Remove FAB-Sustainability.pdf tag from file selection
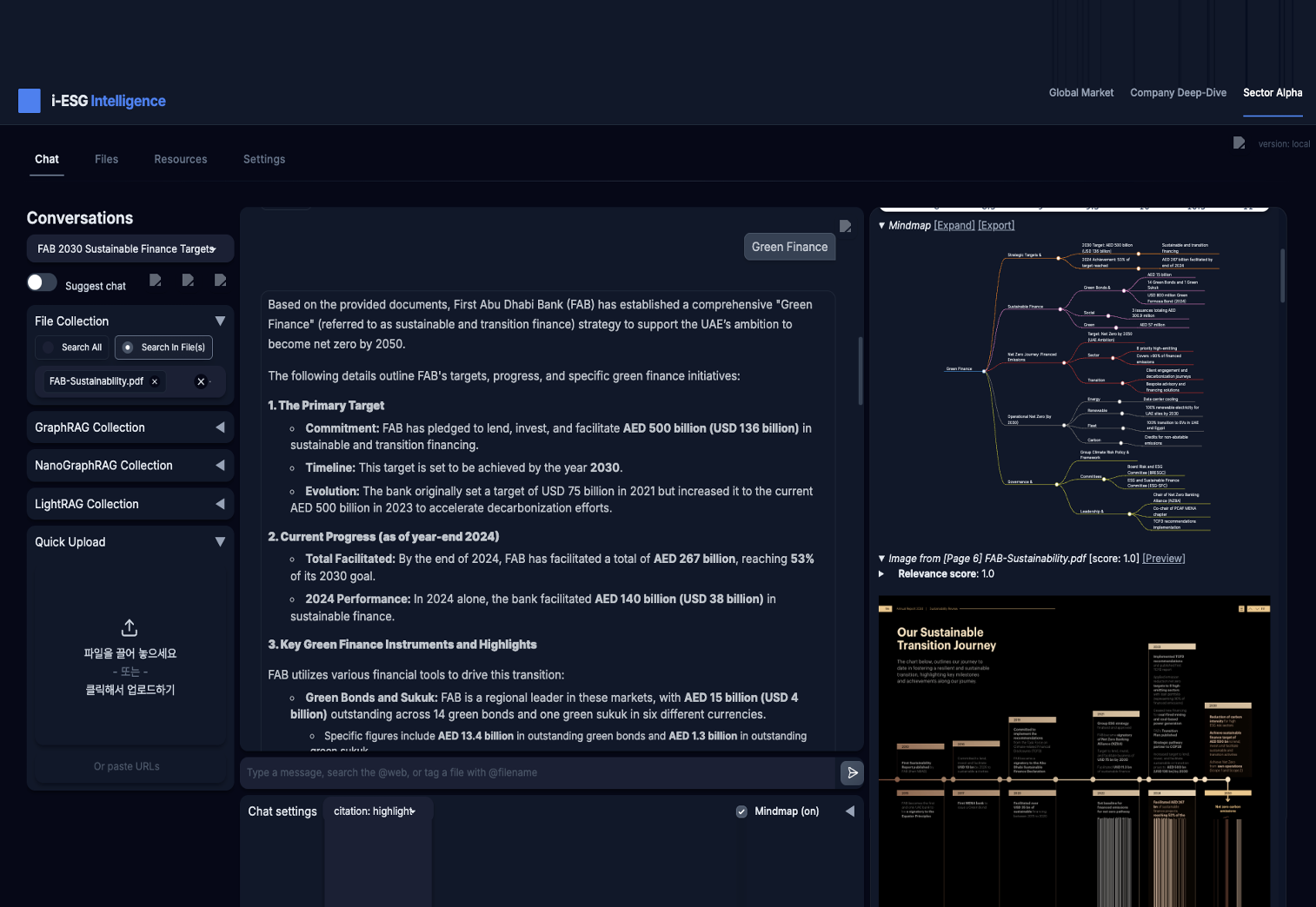Viewport: 1316px width, 907px height. 155,381
